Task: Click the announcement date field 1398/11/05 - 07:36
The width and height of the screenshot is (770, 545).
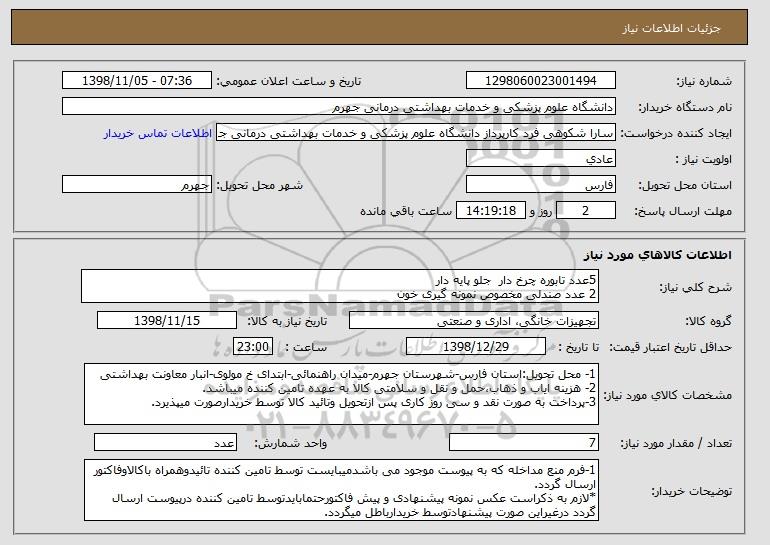Action: pos(137,81)
